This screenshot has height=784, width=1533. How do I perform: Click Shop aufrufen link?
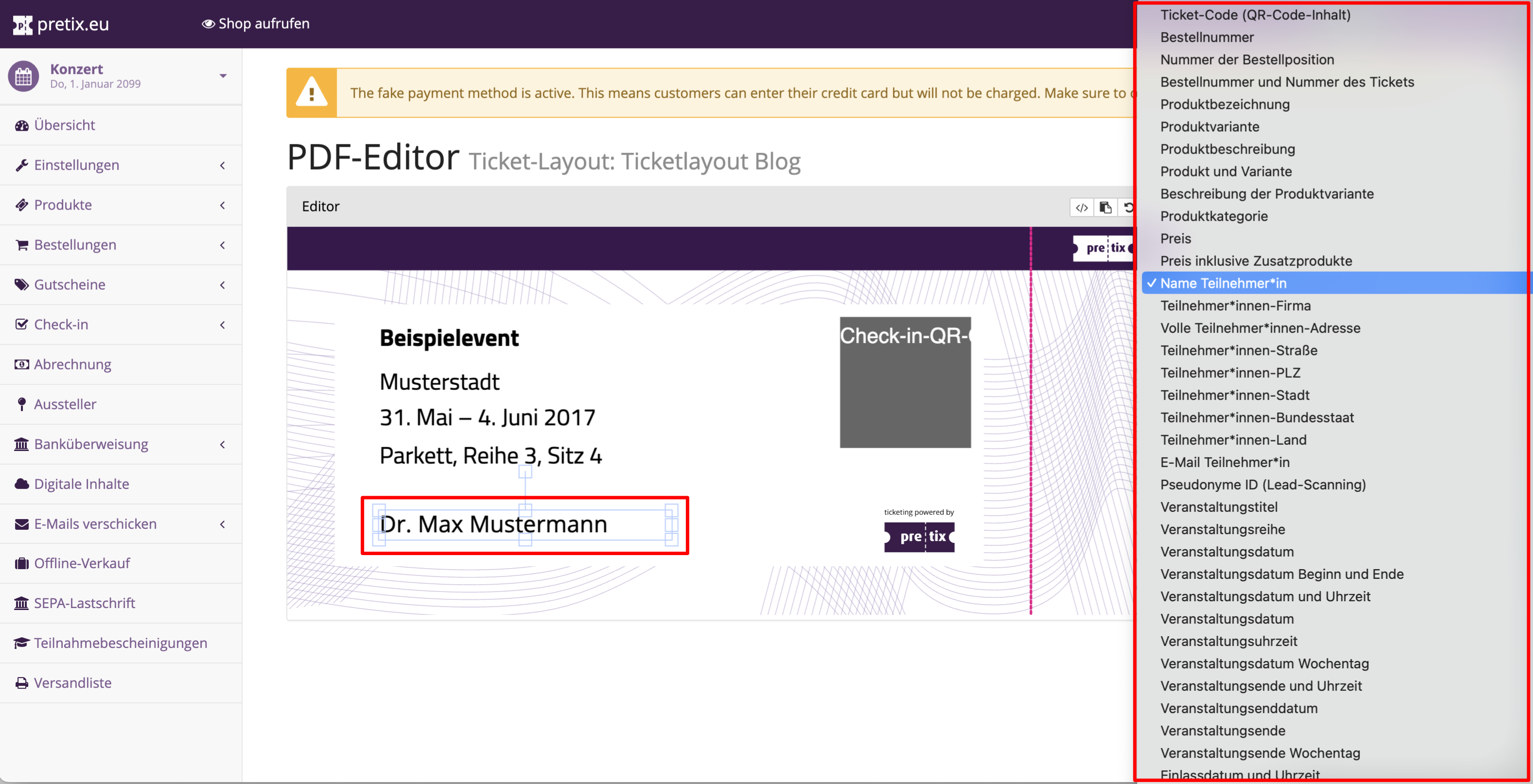coord(256,24)
